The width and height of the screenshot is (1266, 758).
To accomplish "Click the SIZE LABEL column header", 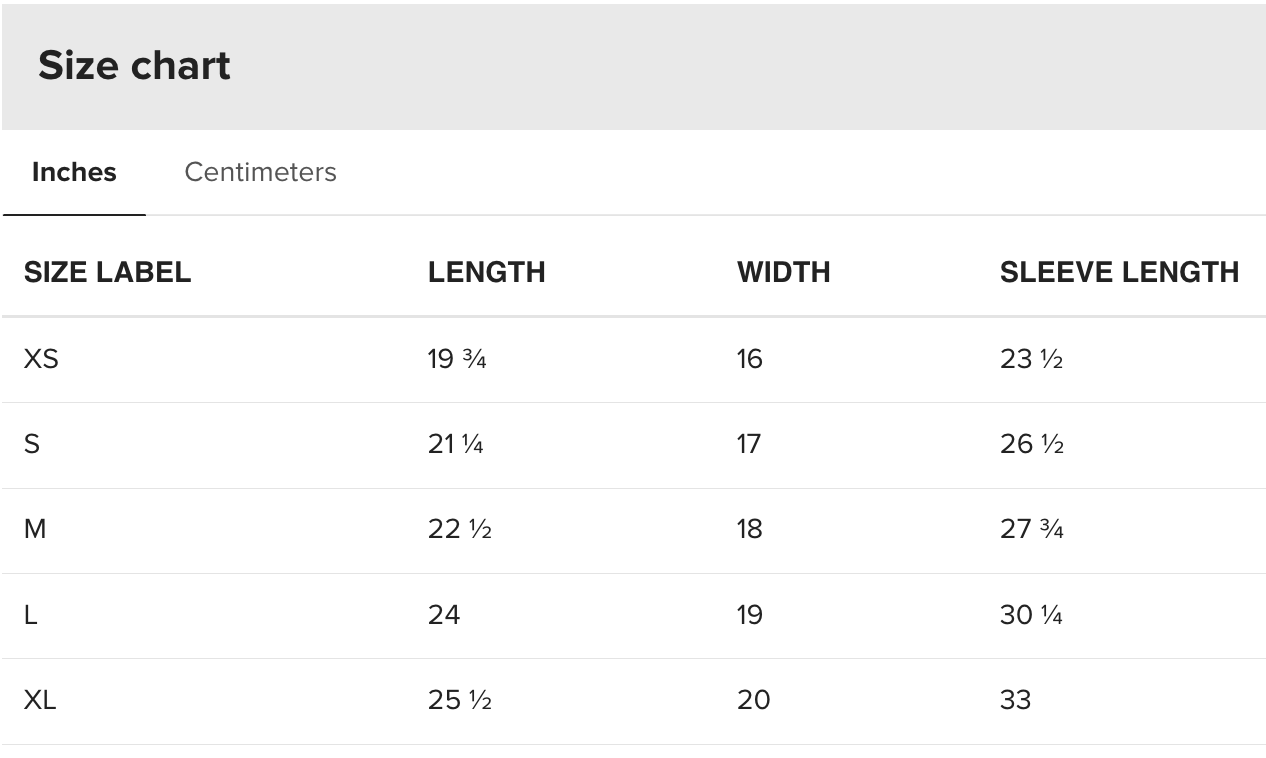I will pyautogui.click(x=107, y=272).
